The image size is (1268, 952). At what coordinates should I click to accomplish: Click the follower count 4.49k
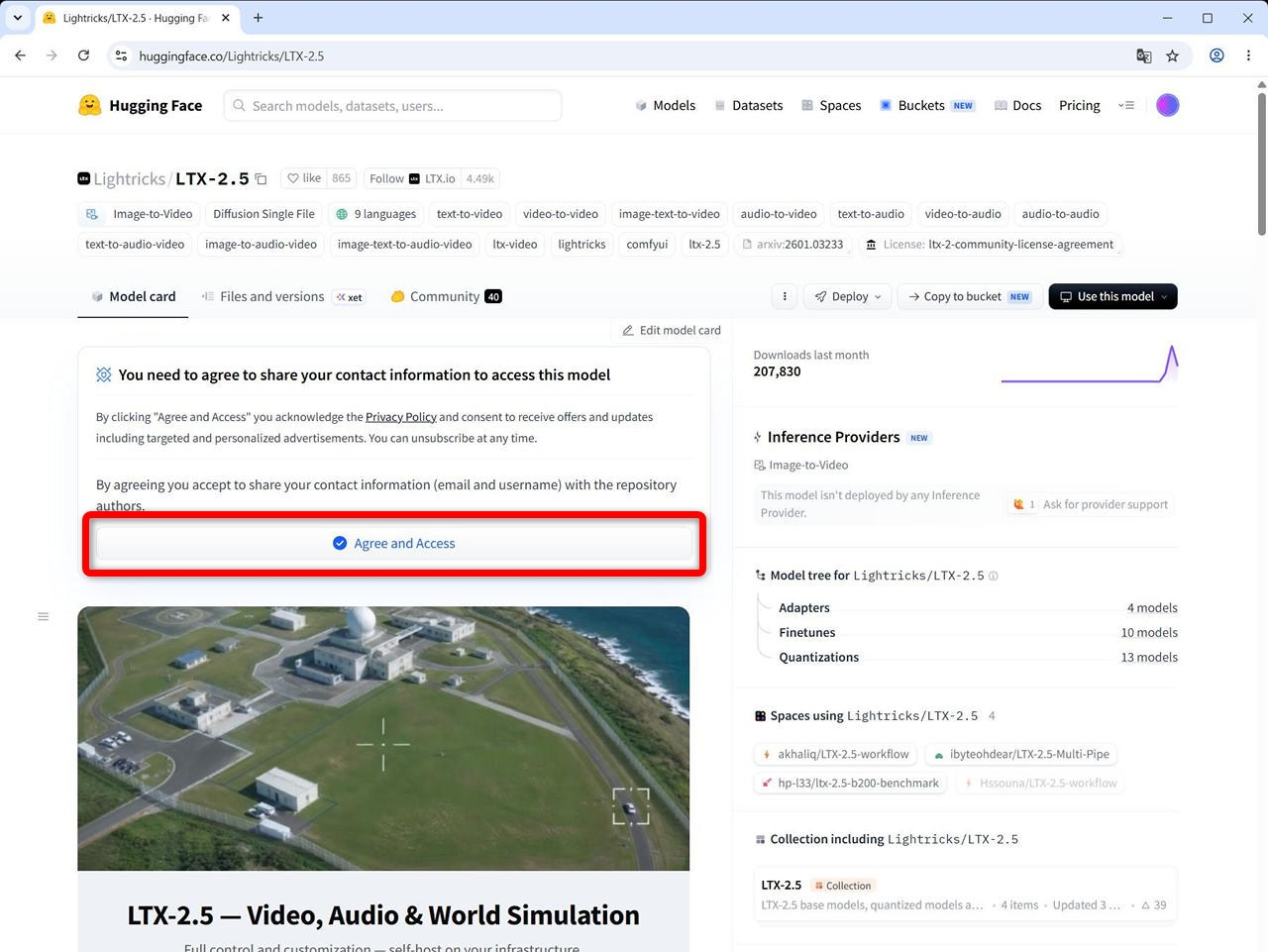click(480, 178)
